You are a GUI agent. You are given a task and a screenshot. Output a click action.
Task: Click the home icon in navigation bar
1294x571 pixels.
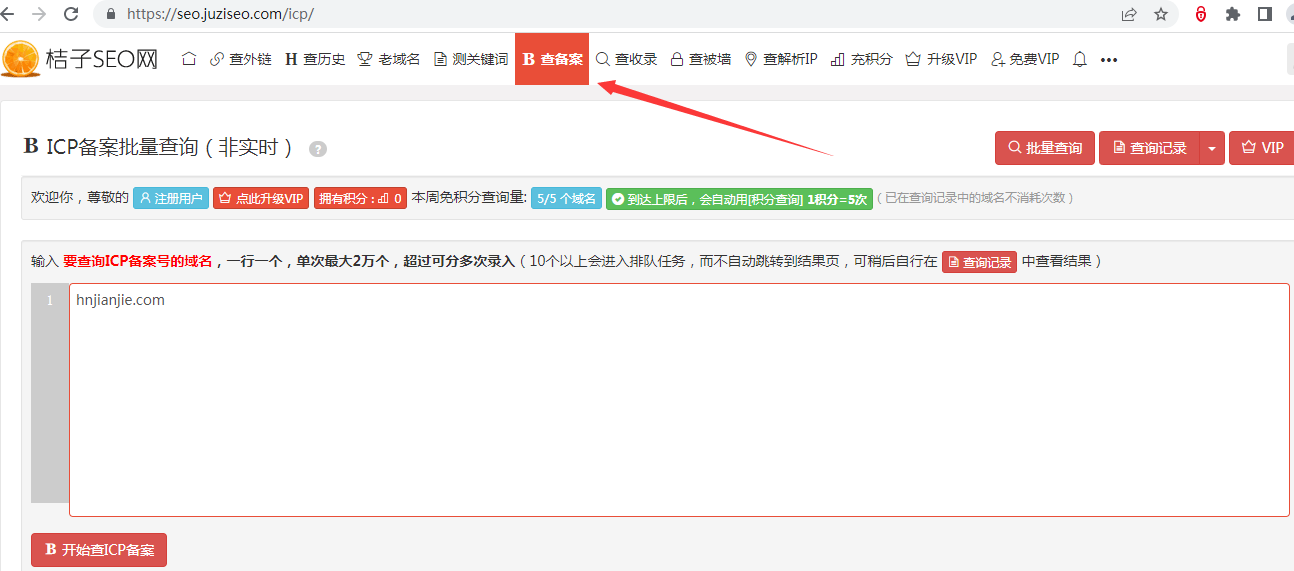(189, 59)
